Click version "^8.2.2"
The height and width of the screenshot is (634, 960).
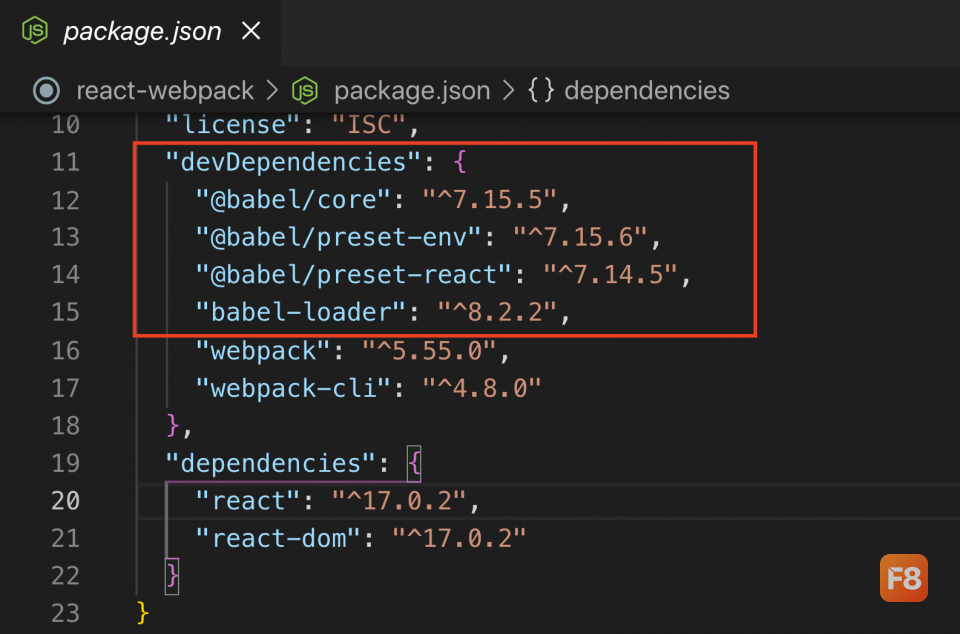point(497,313)
